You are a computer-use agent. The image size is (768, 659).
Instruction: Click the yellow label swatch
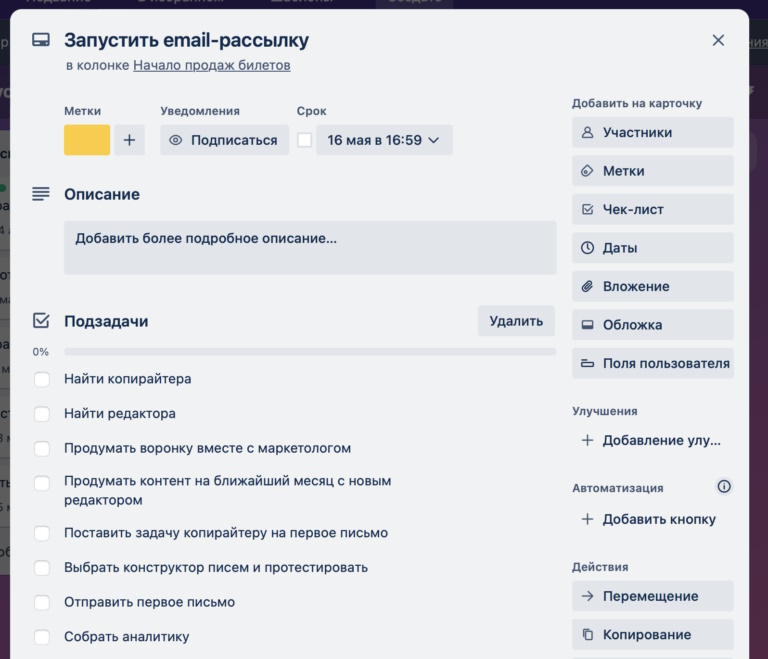pos(87,140)
